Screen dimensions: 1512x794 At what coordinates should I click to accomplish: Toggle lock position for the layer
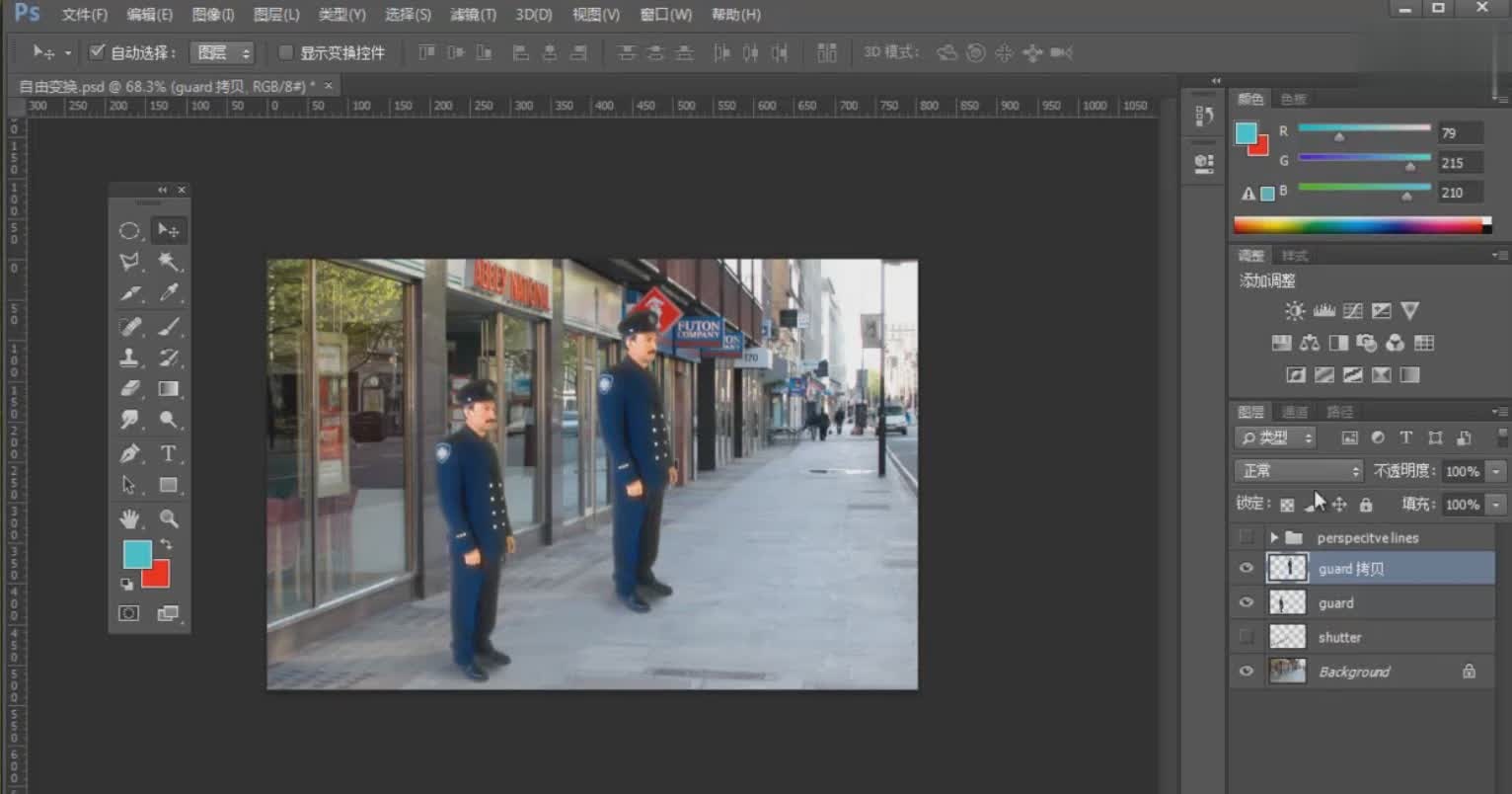(x=1339, y=505)
